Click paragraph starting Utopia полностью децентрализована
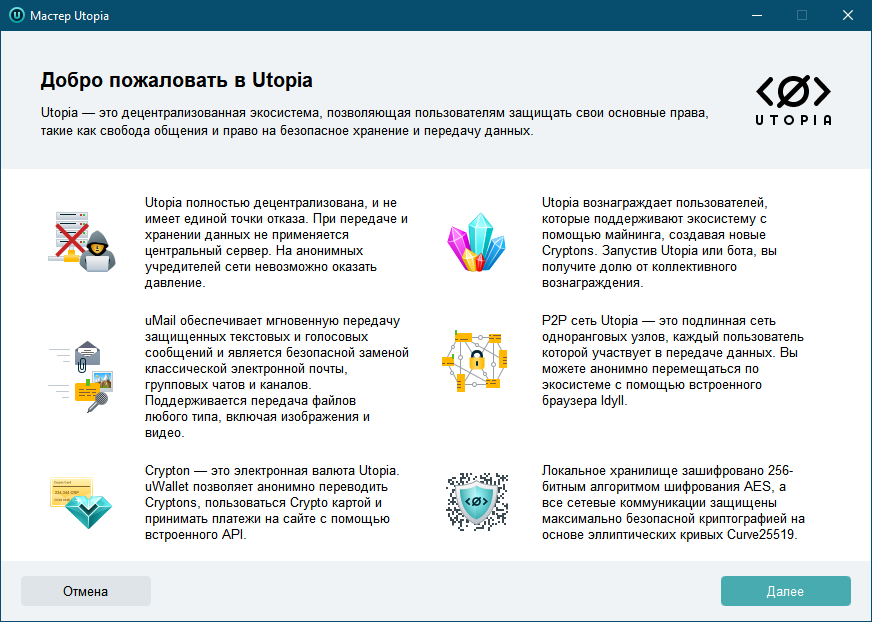The height and width of the screenshot is (622, 872). 276,243
